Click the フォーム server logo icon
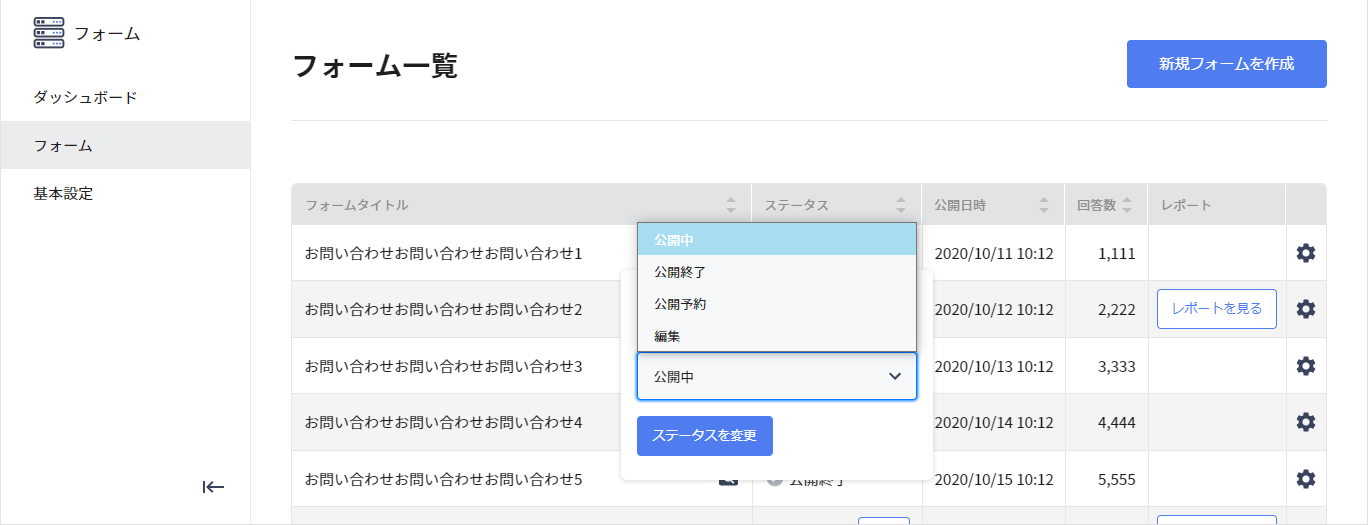Image resolution: width=1368 pixels, height=525 pixels. click(x=48, y=33)
